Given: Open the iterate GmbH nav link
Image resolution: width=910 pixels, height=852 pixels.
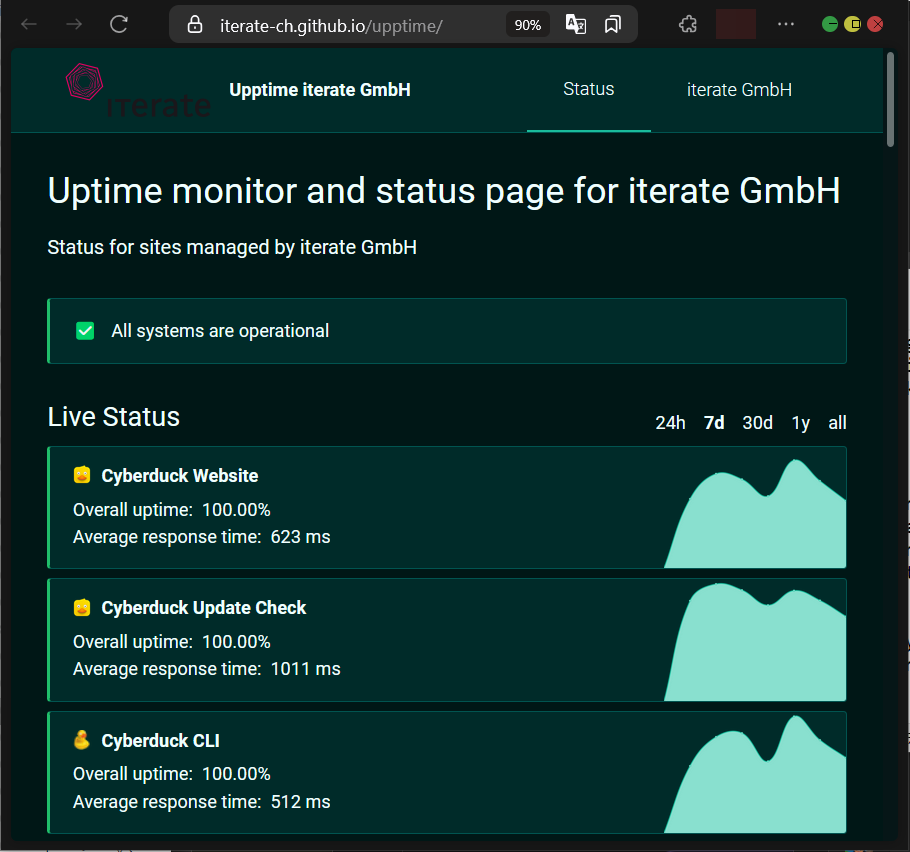Looking at the screenshot, I should pyautogui.click(x=739, y=90).
